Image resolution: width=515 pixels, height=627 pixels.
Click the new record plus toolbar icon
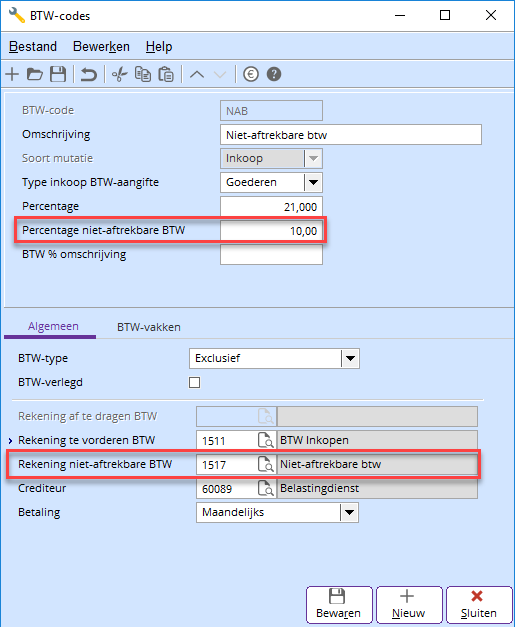coord(12,74)
